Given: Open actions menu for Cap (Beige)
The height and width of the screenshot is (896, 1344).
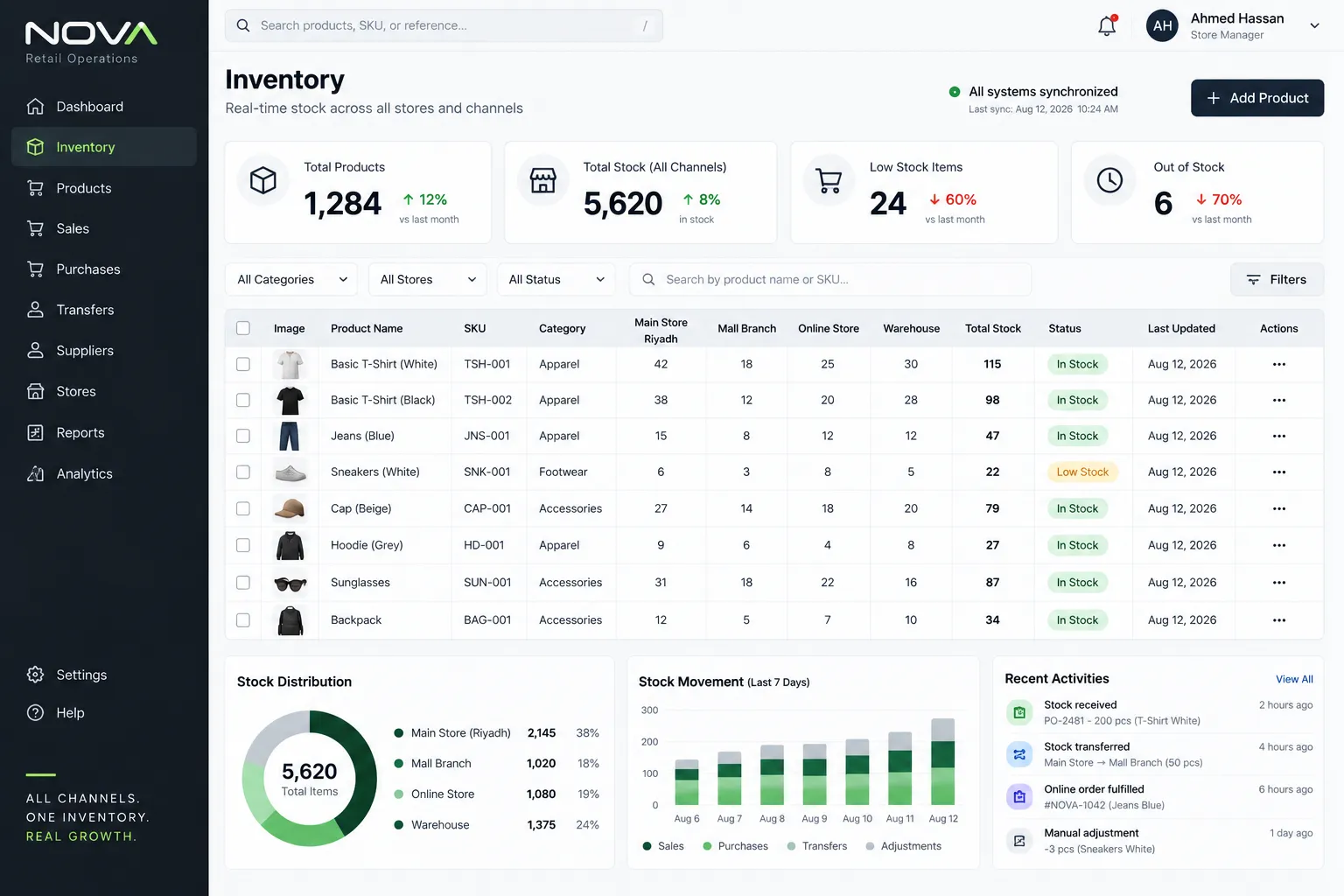Looking at the screenshot, I should click(1279, 508).
